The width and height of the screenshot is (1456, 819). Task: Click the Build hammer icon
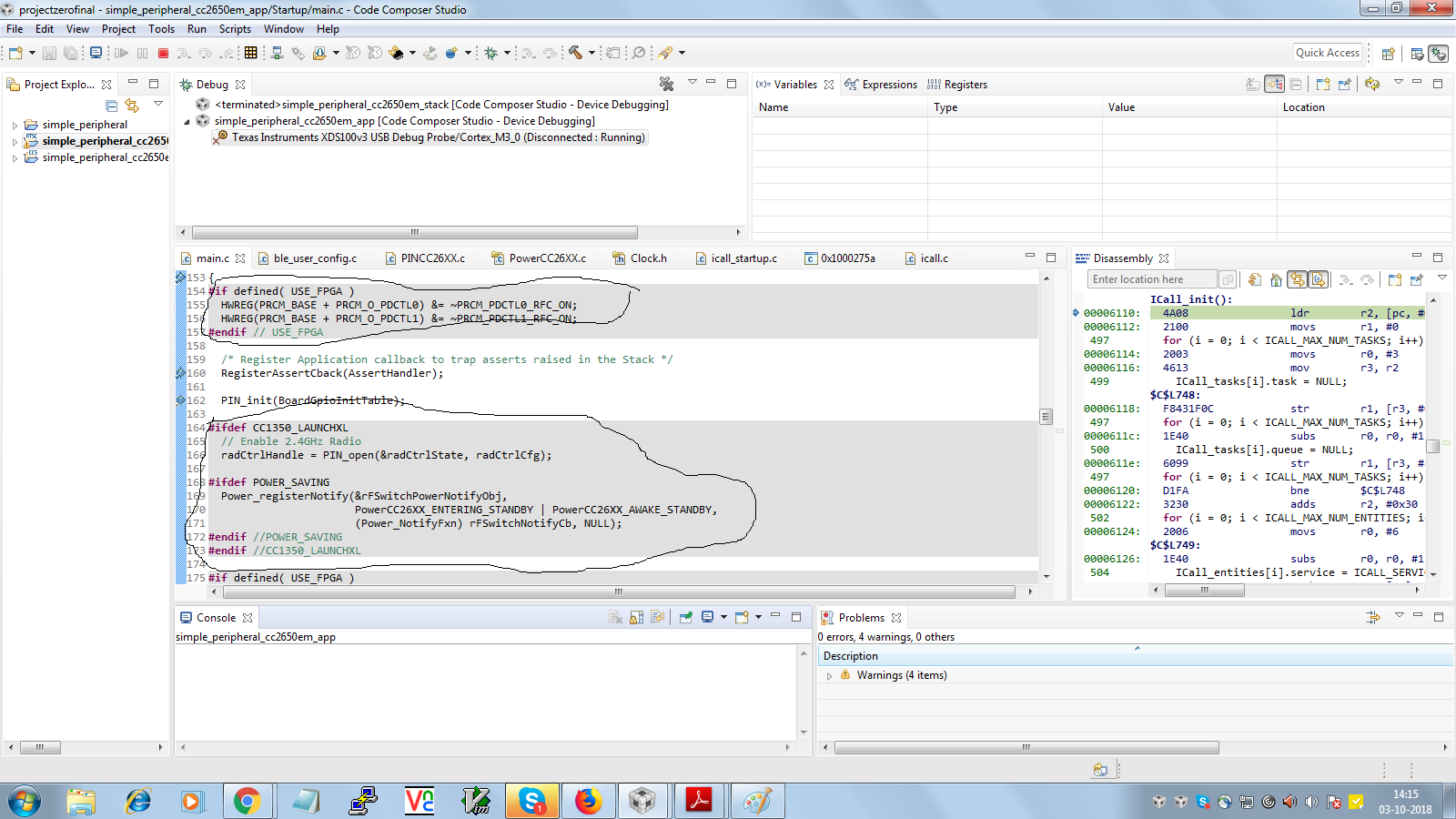575,53
